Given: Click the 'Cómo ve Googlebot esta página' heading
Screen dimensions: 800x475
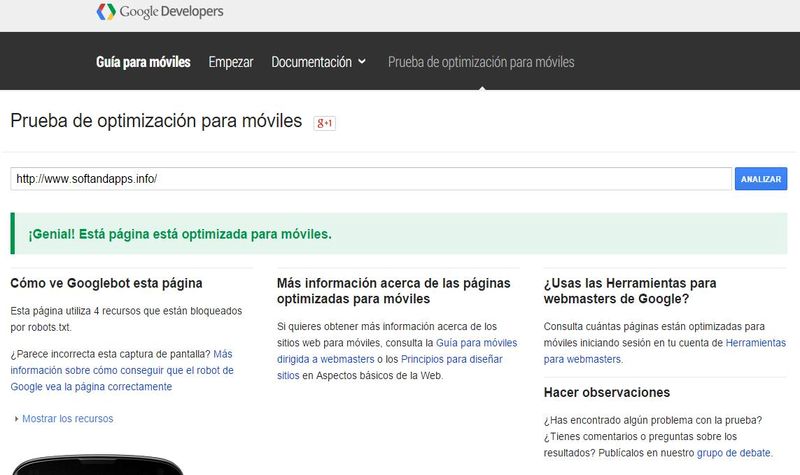Looking at the screenshot, I should [x=107, y=283].
